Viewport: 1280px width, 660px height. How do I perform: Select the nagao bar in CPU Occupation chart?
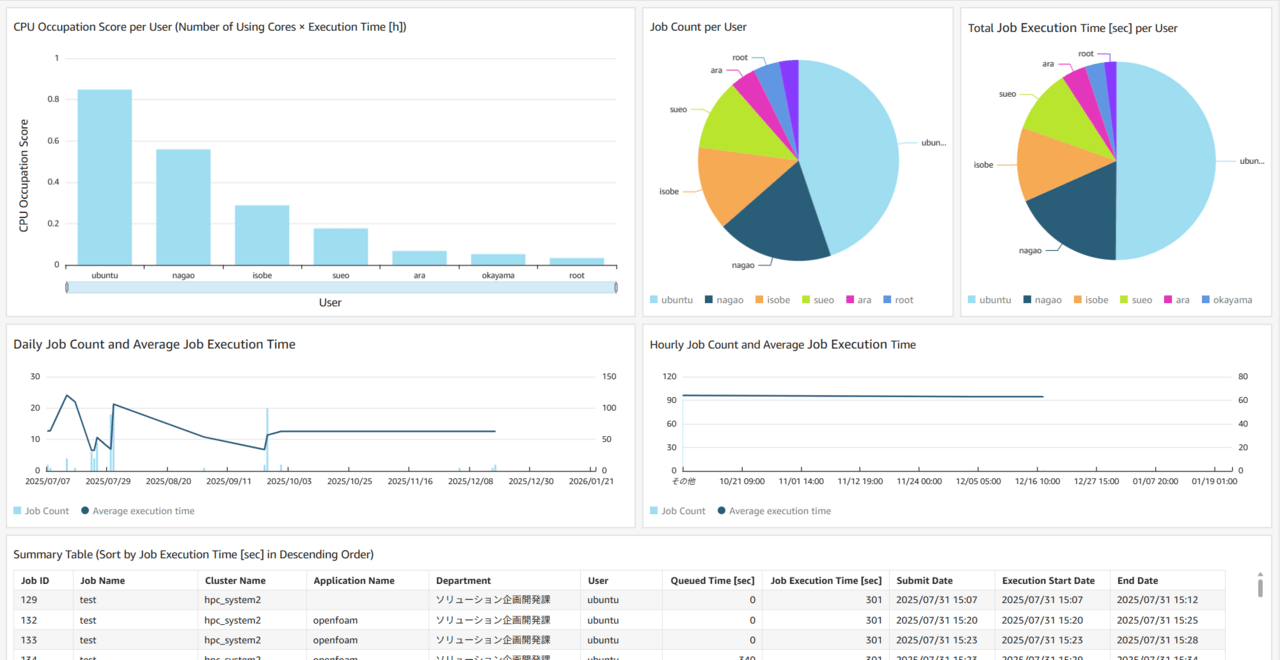[x=183, y=207]
